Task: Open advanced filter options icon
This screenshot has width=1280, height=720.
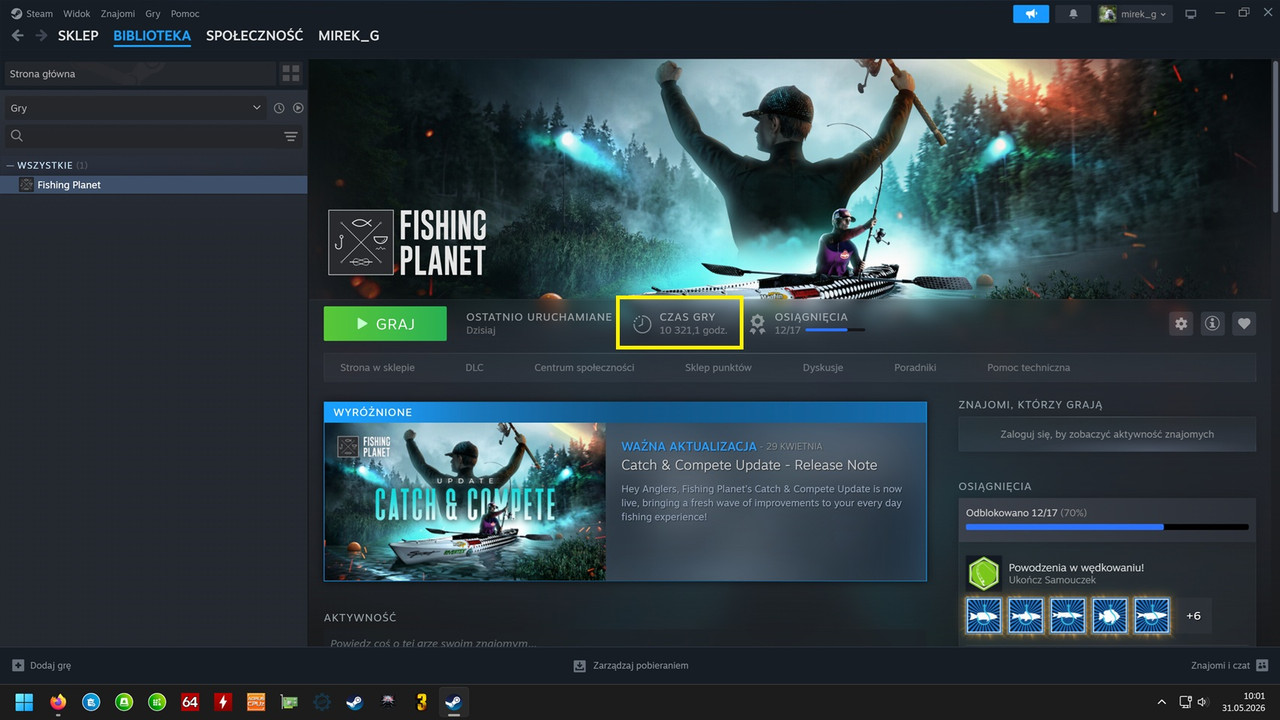Action: 291,136
